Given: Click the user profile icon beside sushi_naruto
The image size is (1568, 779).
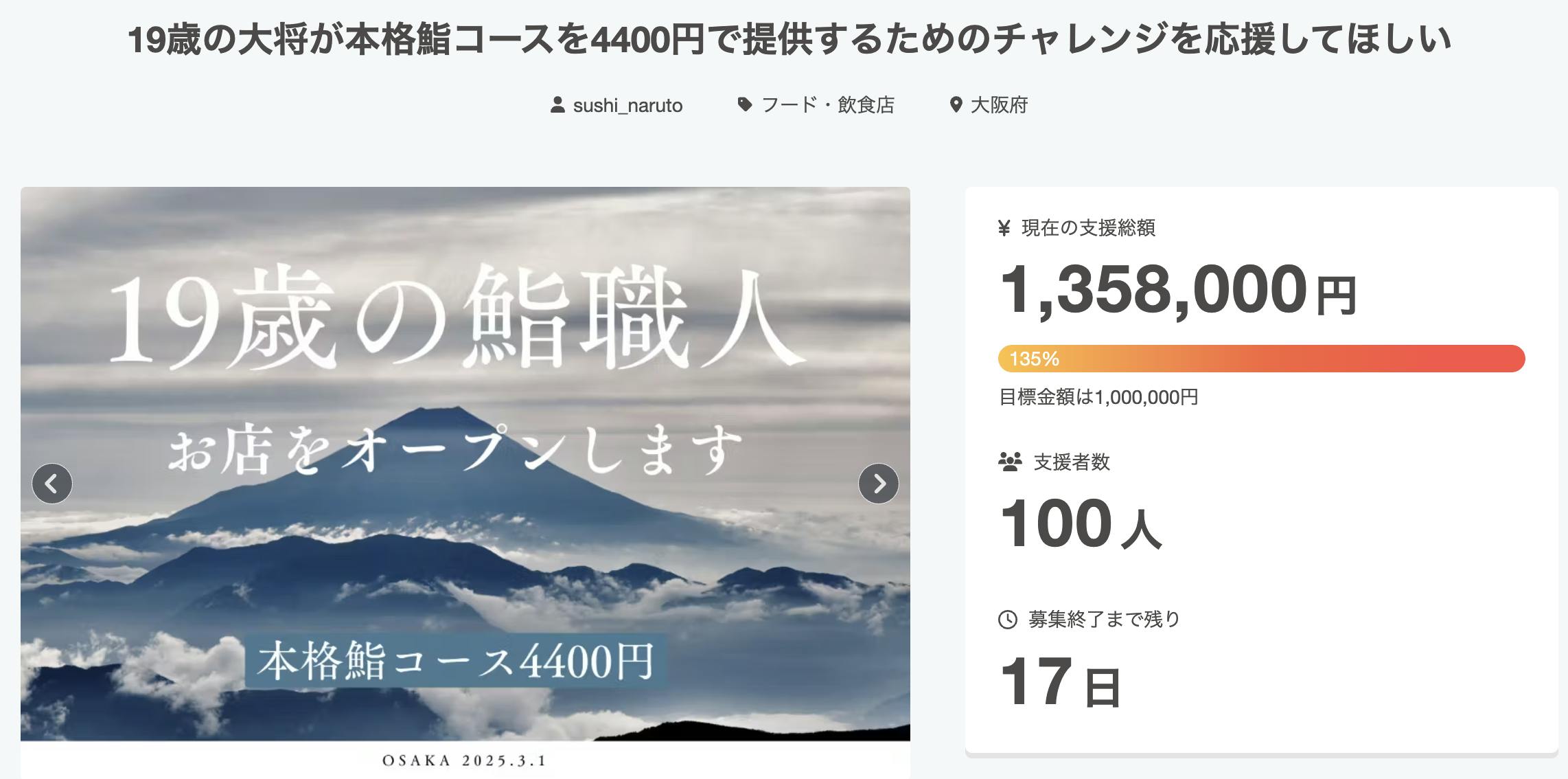Looking at the screenshot, I should pos(557,105).
